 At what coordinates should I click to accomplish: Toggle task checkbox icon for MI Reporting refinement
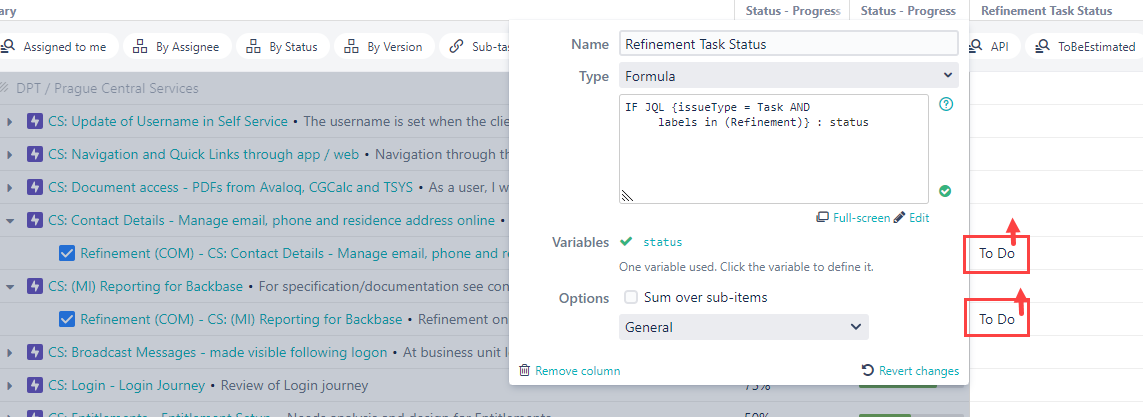tap(67, 319)
